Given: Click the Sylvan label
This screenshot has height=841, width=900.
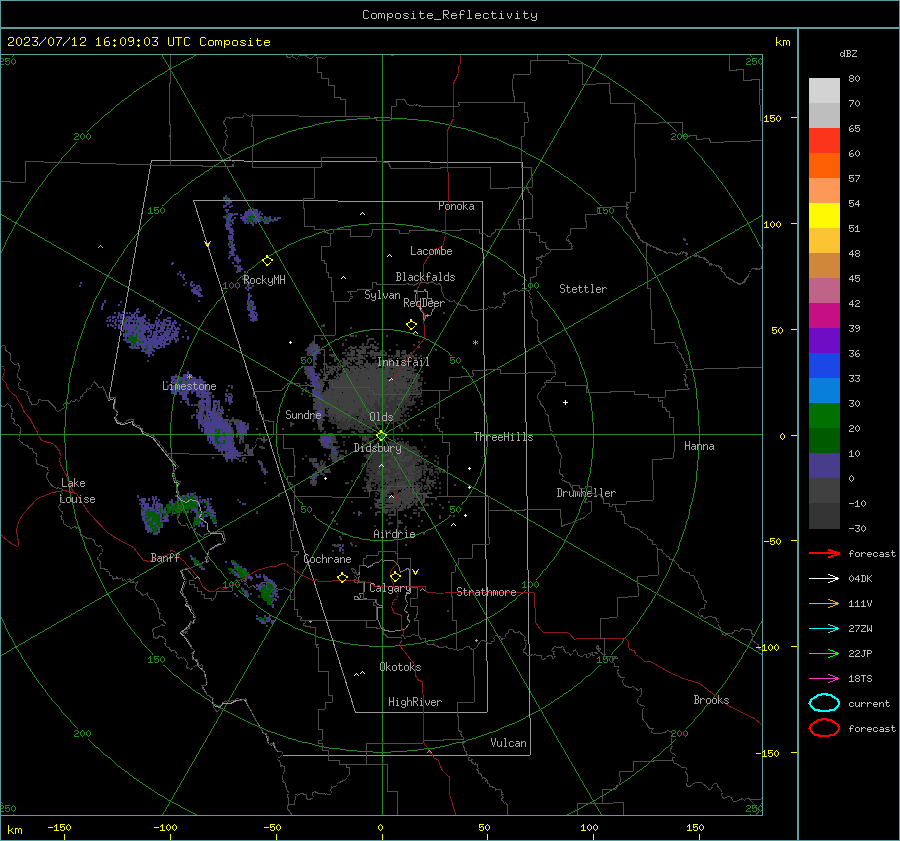Looking at the screenshot, I should click(x=382, y=295).
